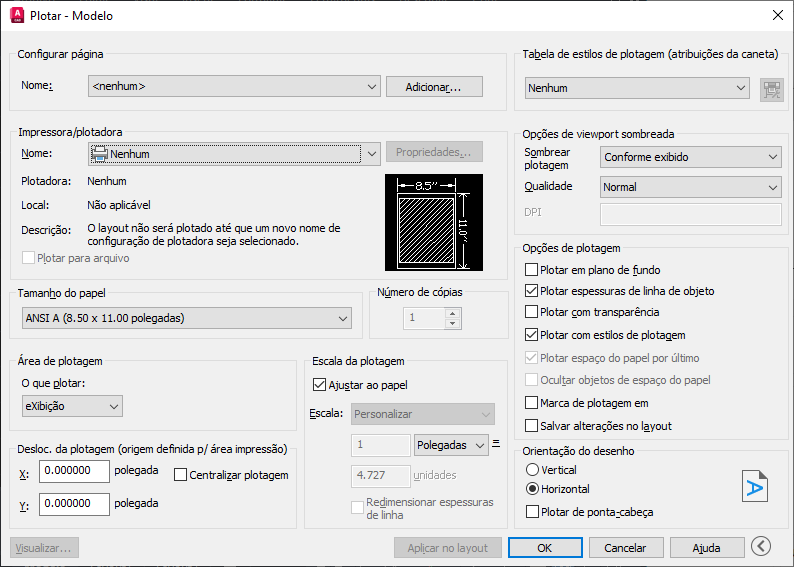Image resolution: width=794 pixels, height=567 pixels.
Task: Click the X offset input field
Action: (74, 471)
